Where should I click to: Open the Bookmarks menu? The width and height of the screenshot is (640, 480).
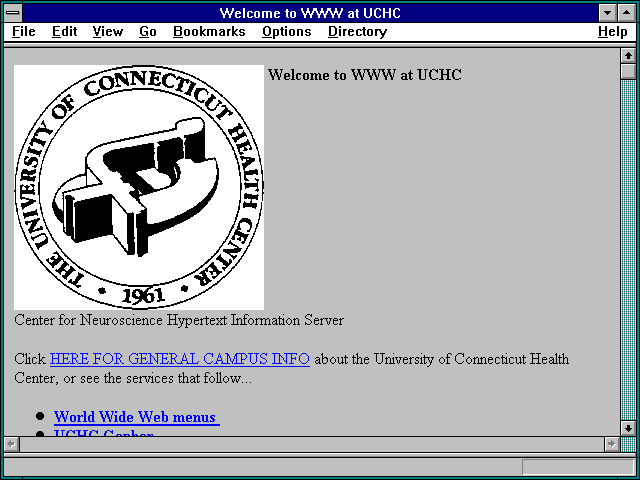209,32
